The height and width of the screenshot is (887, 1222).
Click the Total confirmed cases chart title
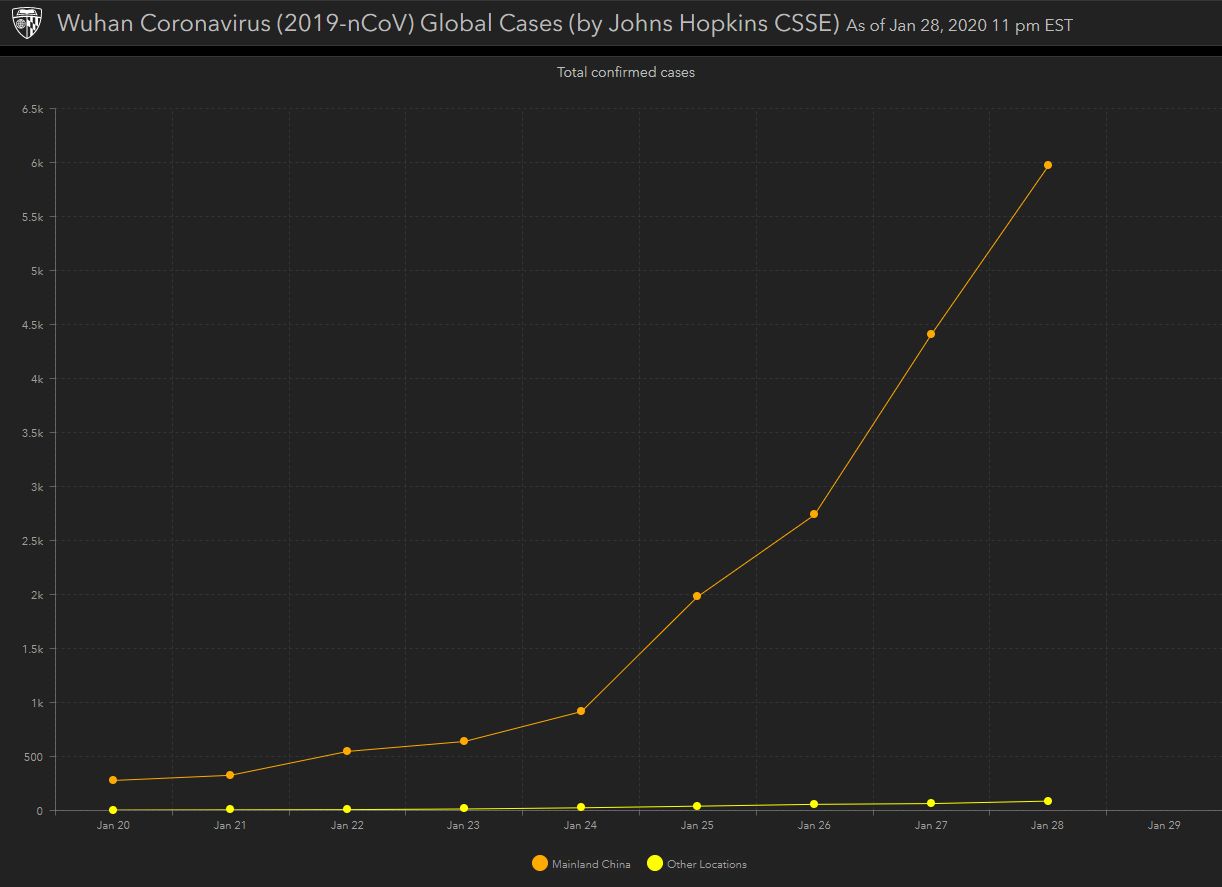(x=625, y=72)
